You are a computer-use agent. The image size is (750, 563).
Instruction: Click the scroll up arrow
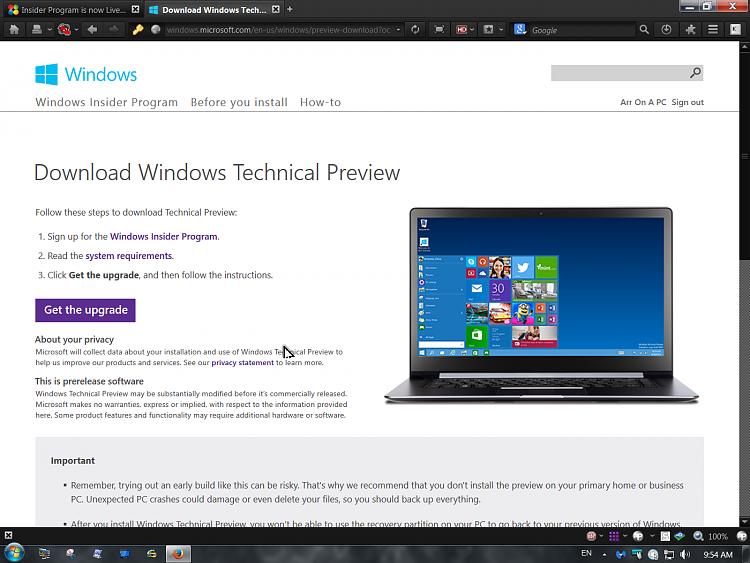click(744, 46)
